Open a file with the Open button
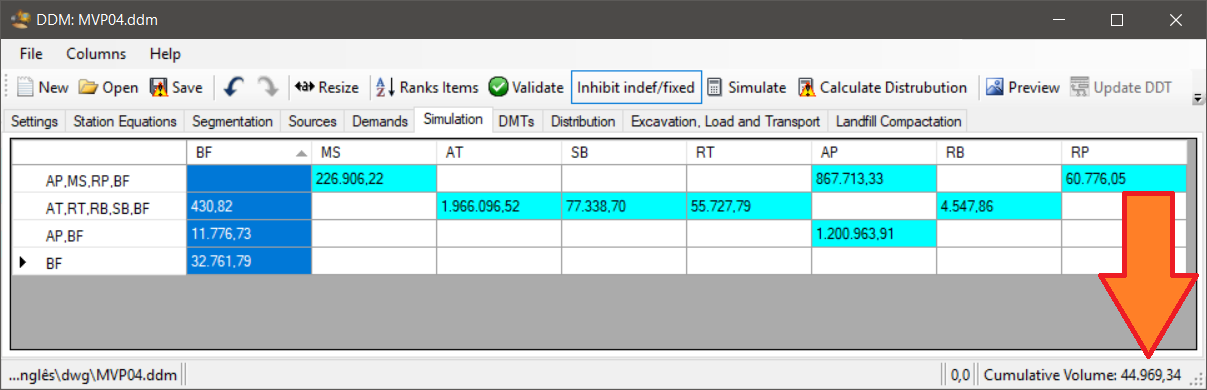The height and width of the screenshot is (390, 1207). coord(108,87)
